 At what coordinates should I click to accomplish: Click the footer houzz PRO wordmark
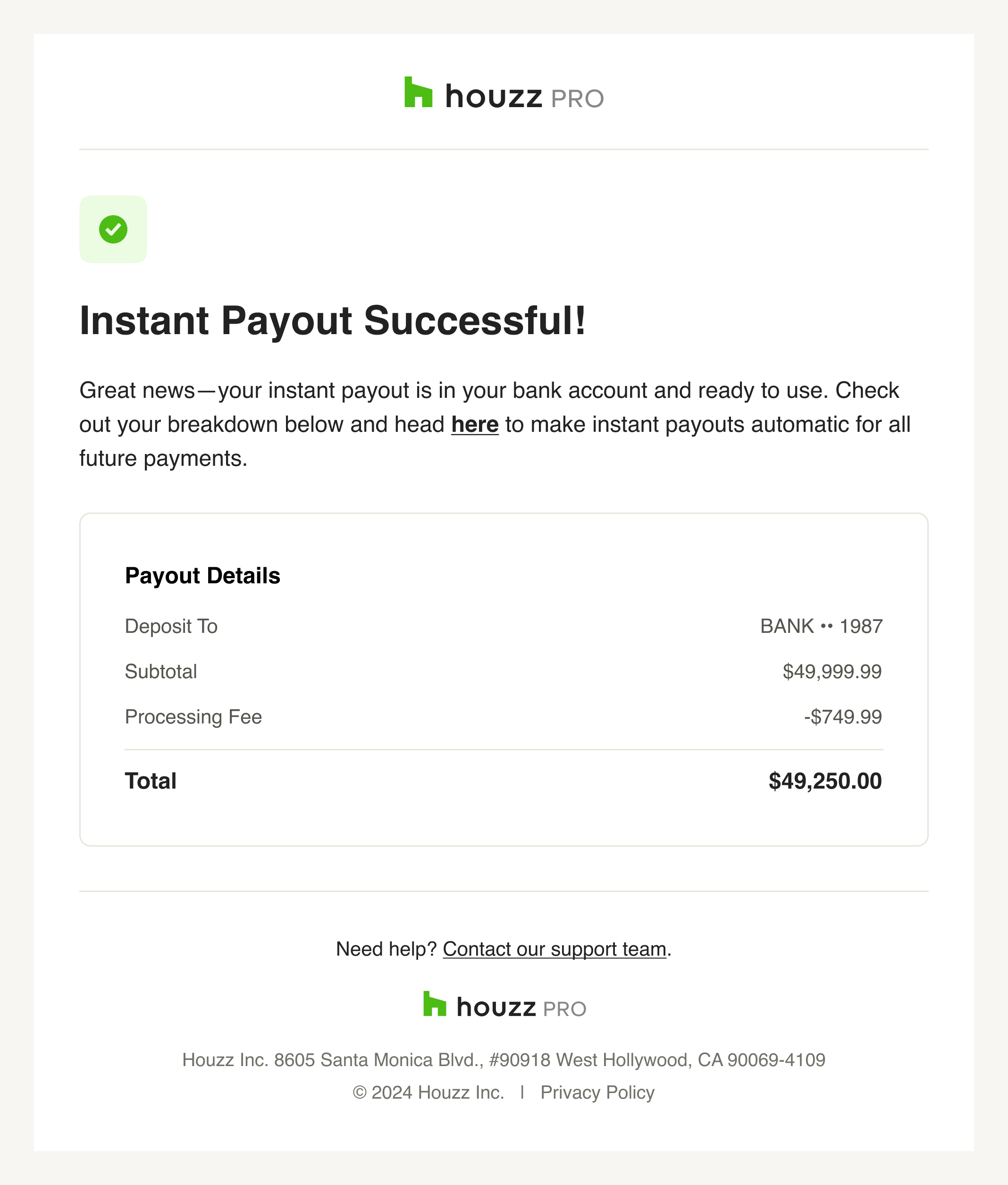point(521,1008)
